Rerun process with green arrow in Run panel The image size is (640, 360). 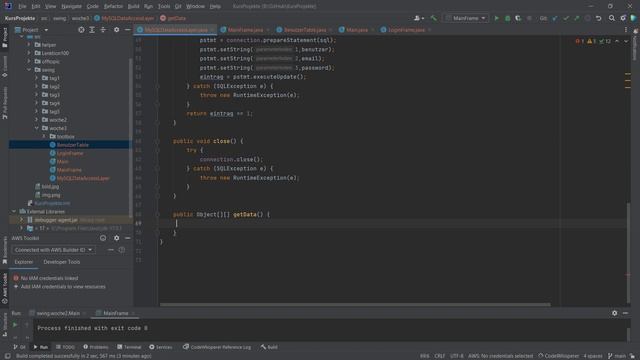(x=15, y=325)
